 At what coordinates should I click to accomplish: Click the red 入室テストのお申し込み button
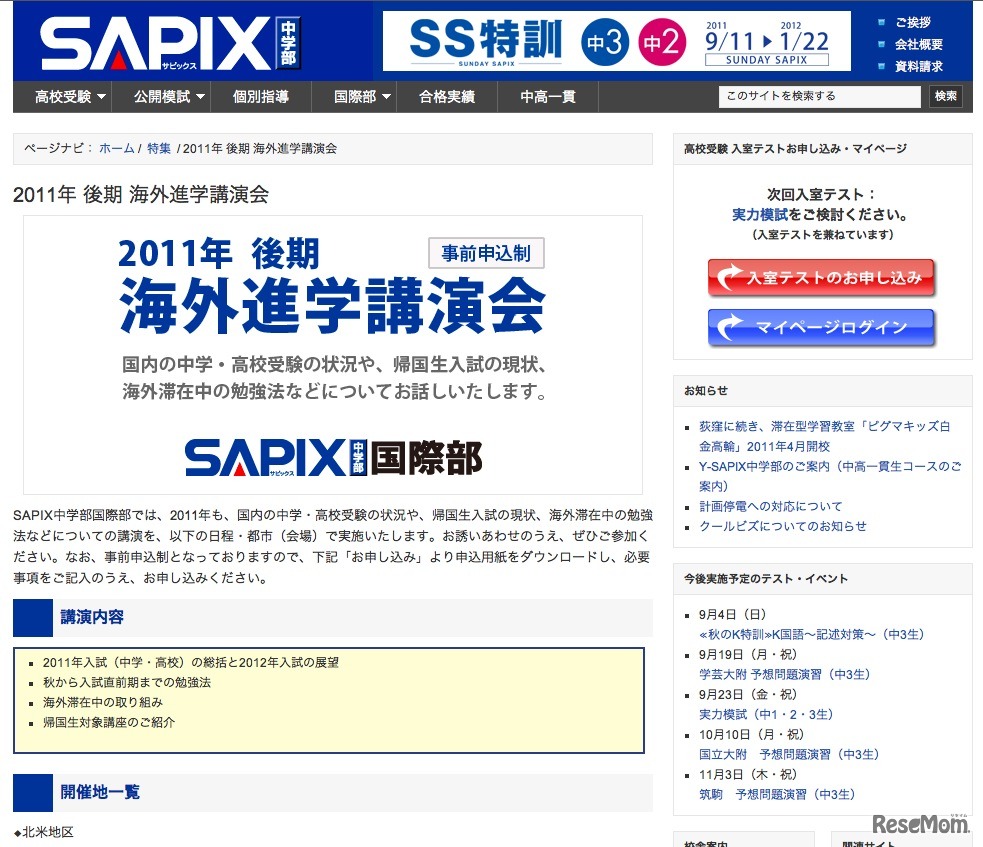821,277
